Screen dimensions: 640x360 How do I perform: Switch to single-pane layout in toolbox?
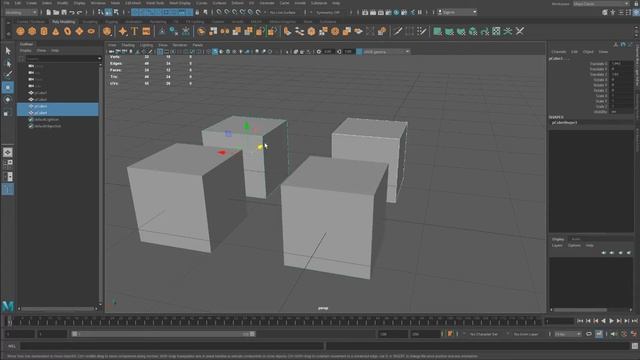coord(8,152)
